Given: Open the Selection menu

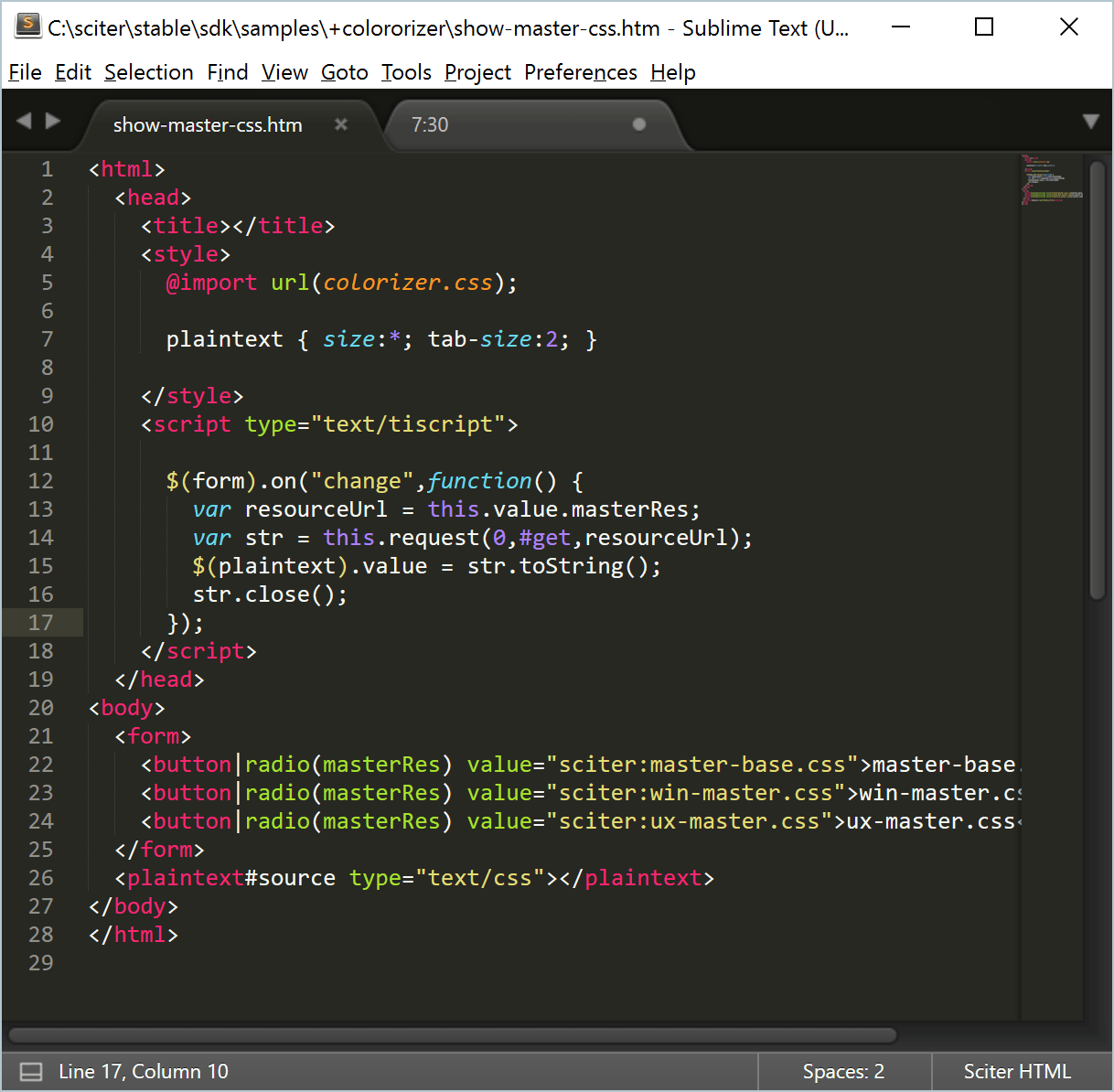Looking at the screenshot, I should tap(148, 72).
